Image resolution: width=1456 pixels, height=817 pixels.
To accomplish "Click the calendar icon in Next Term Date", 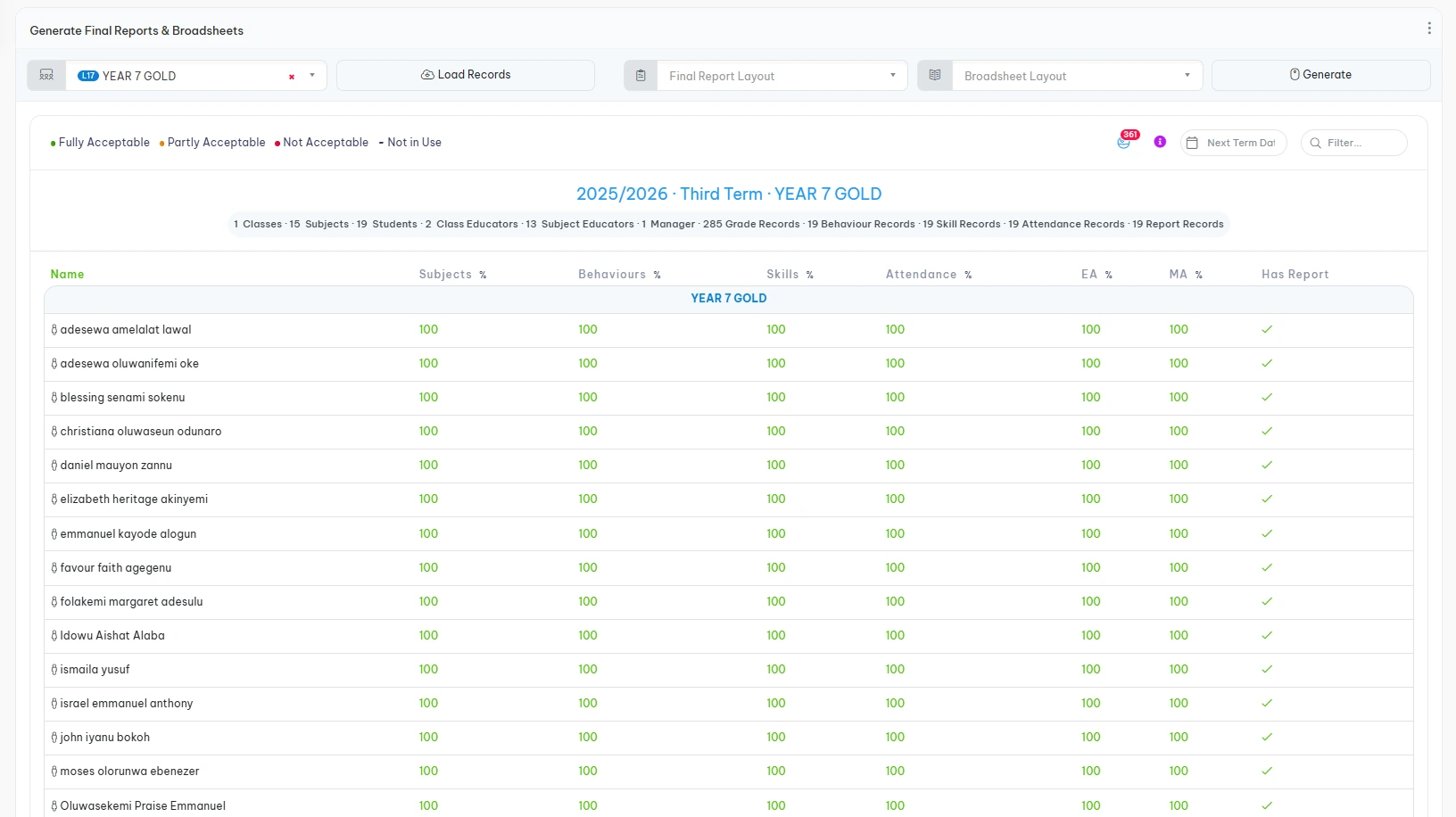I will [1192, 143].
